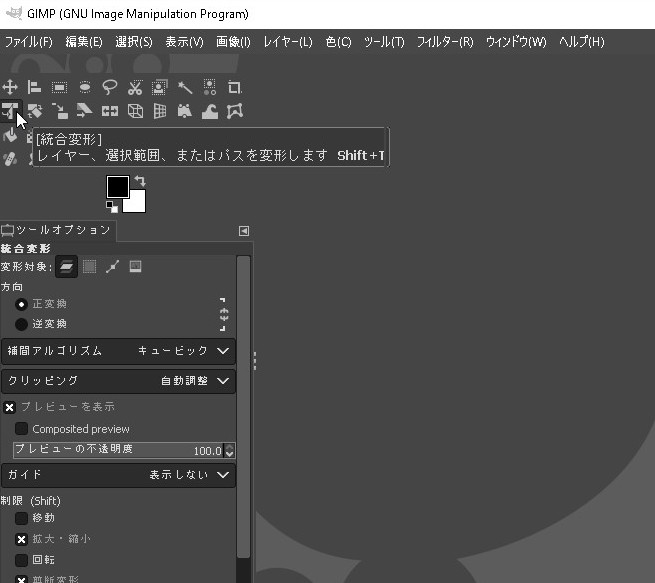Swap foreground and background colors
The width and height of the screenshot is (655, 583).
140,181
